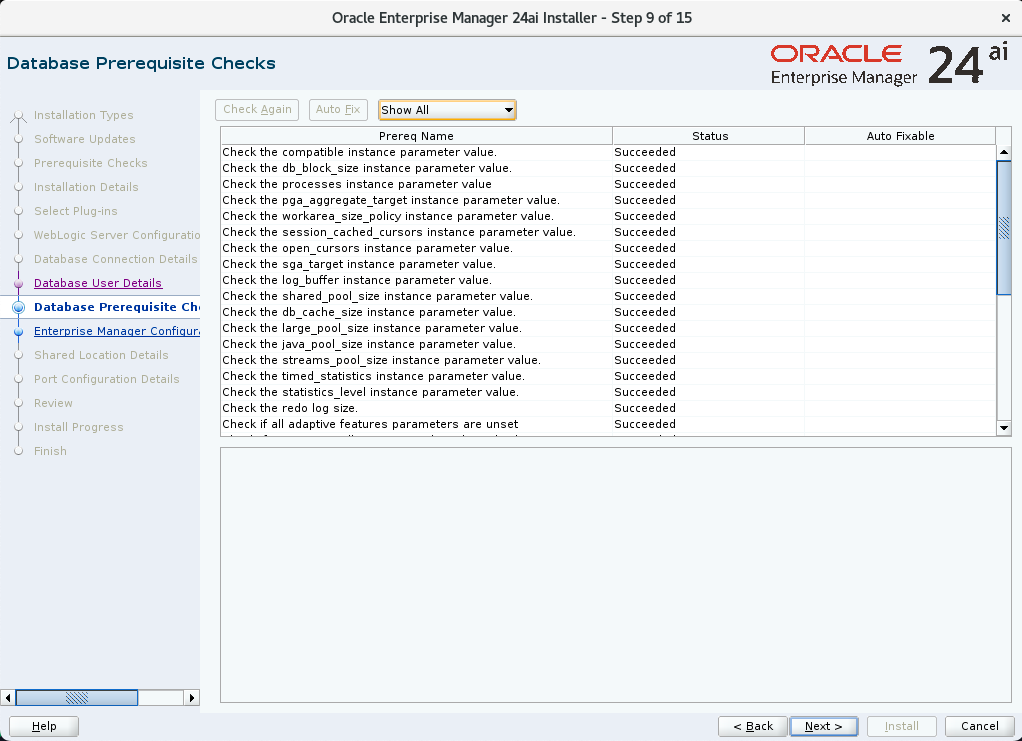Click the Succeeded status for the compatible parameter row
Screen dimensions: 1022x741
[x=645, y=152]
